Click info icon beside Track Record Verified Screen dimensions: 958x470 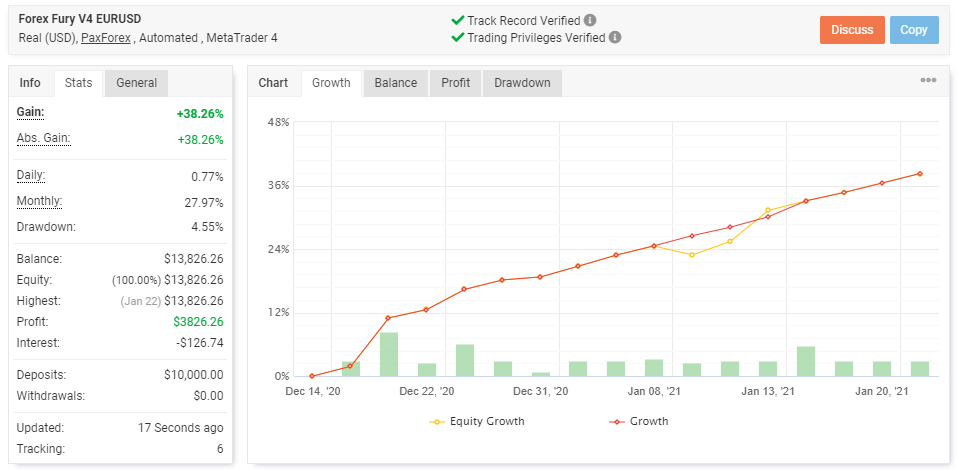(x=591, y=20)
